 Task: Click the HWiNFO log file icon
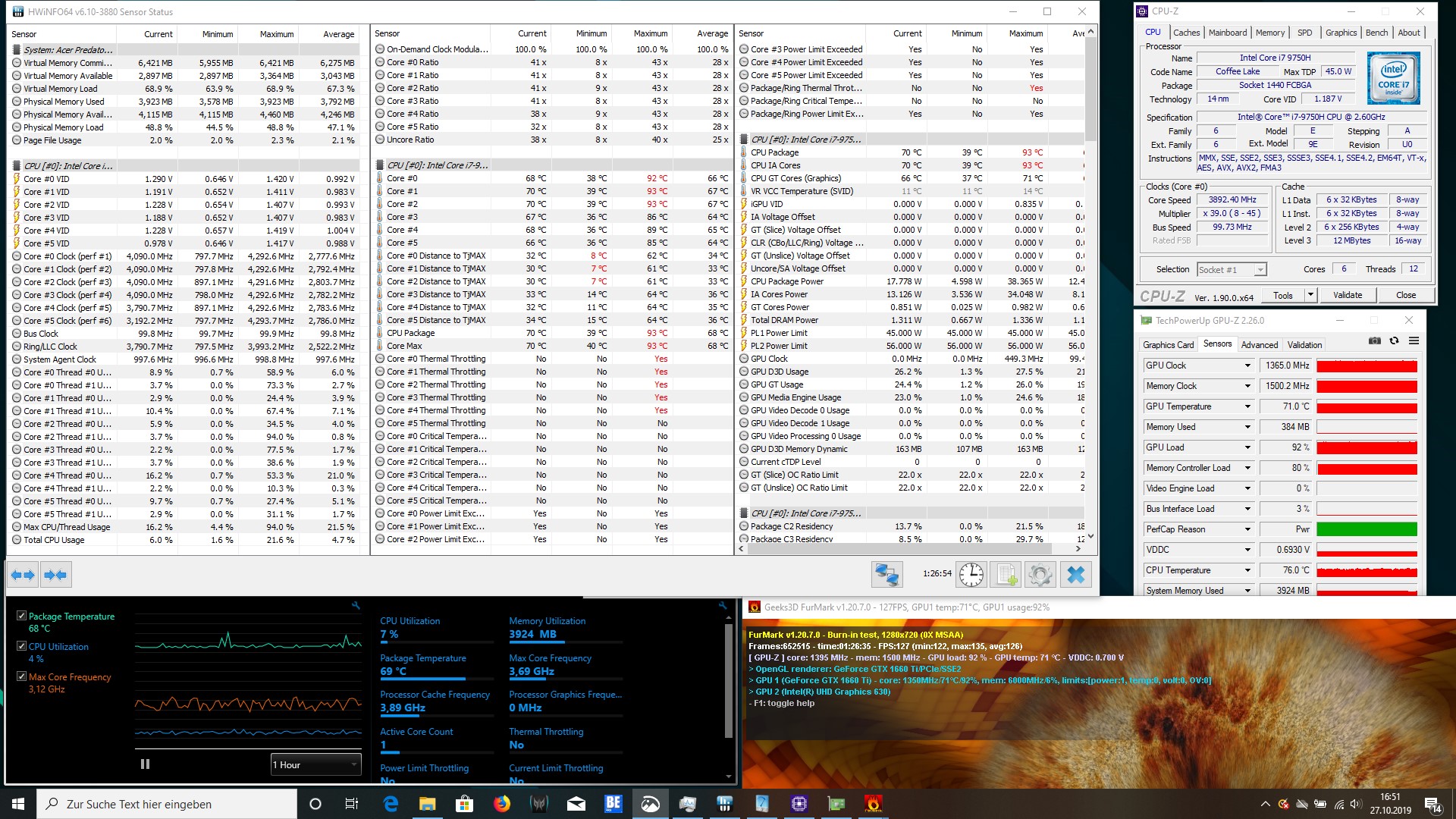point(1006,575)
